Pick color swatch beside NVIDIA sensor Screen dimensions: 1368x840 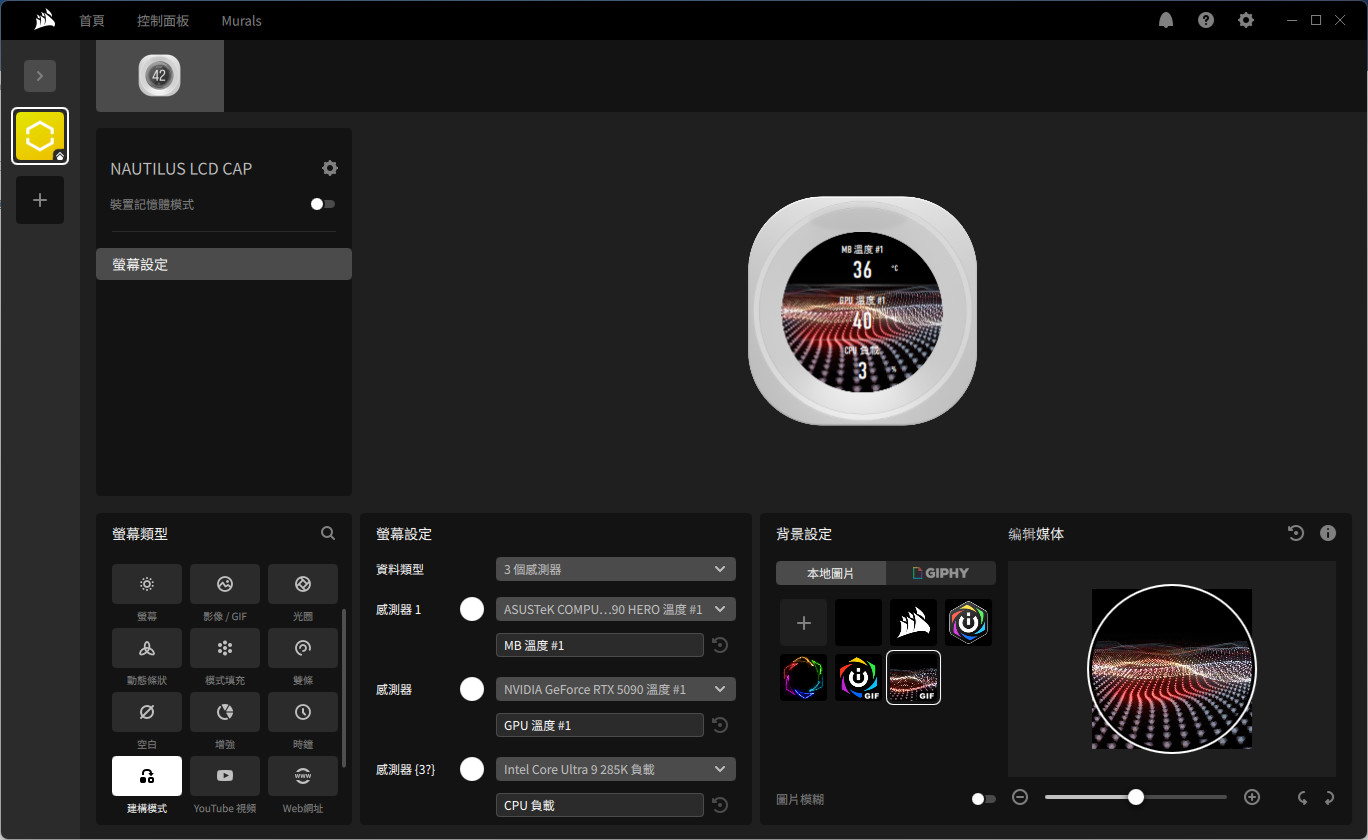472,689
